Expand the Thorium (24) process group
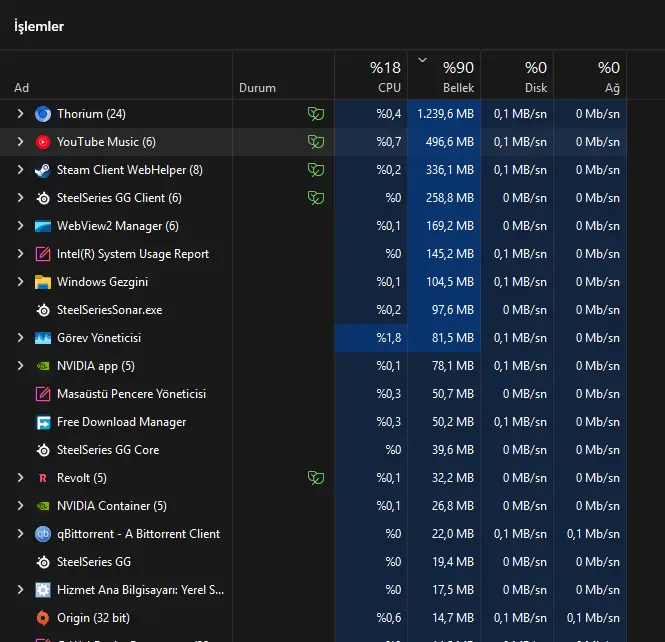The width and height of the screenshot is (665, 642). 20,114
